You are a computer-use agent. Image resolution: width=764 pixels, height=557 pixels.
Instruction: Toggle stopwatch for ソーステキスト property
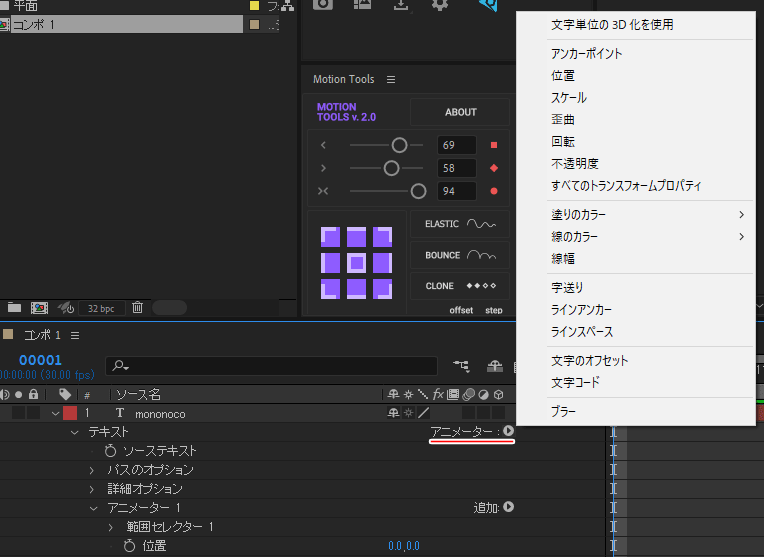tap(110, 451)
